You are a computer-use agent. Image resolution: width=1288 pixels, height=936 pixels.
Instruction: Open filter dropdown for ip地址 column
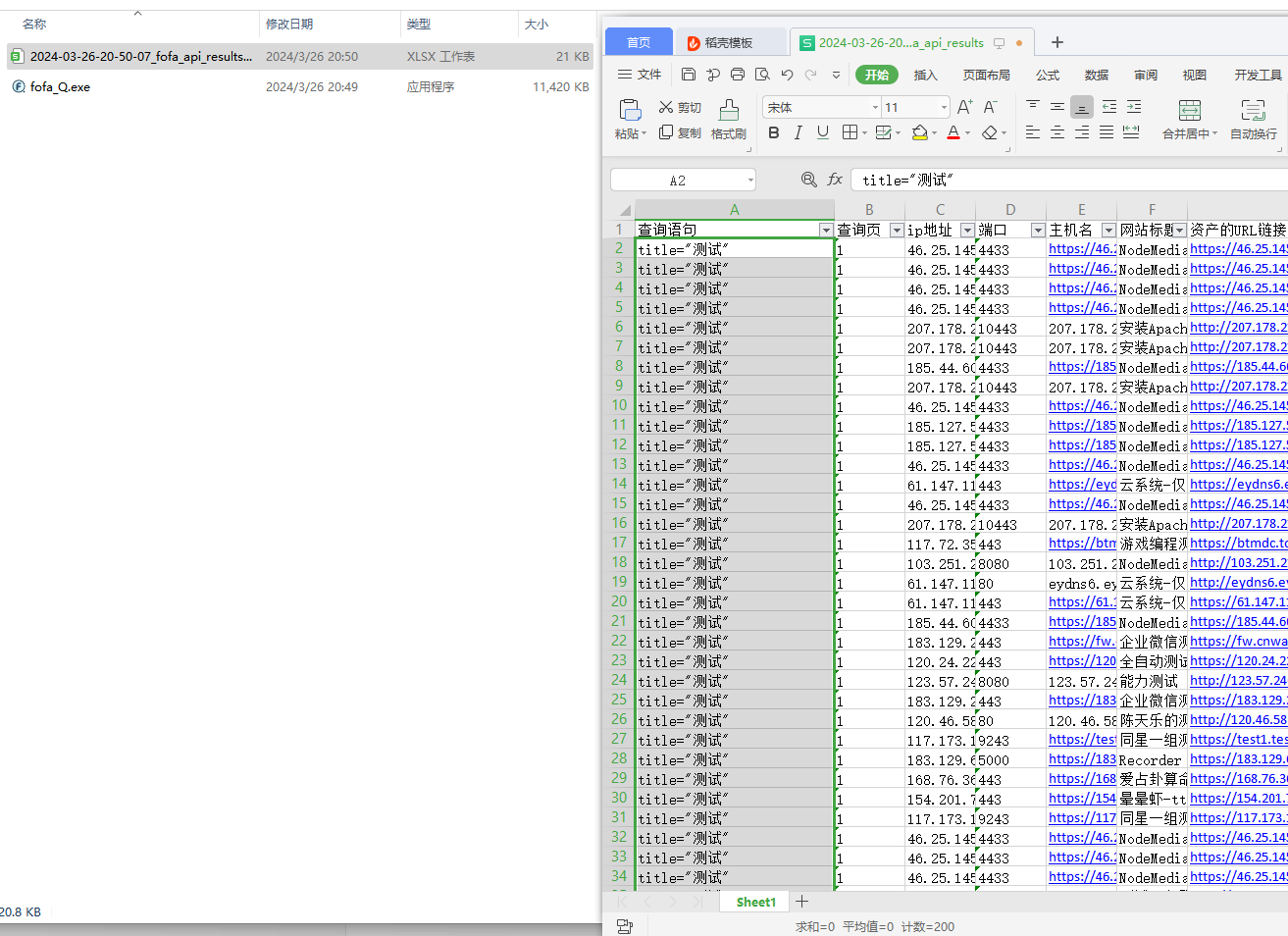pos(967,230)
